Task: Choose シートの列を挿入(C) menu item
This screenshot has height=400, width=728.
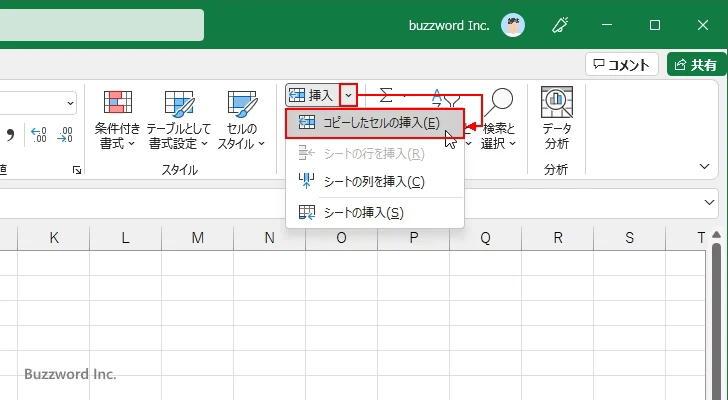Action: 375,181
